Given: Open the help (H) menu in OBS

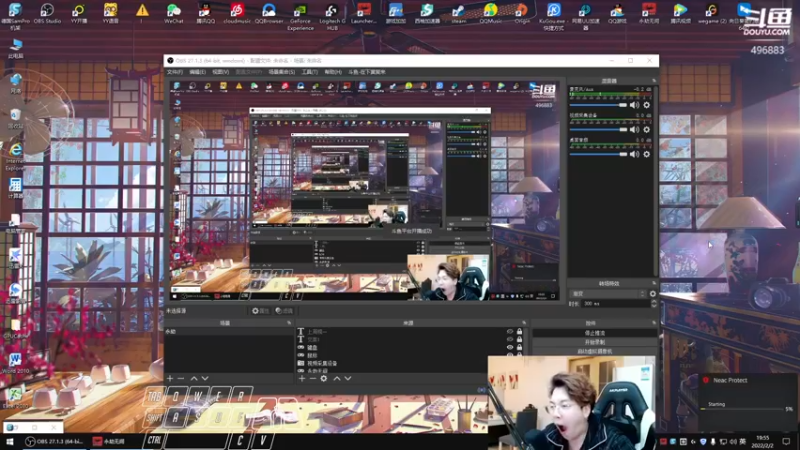Looking at the screenshot, I should tap(333, 72).
